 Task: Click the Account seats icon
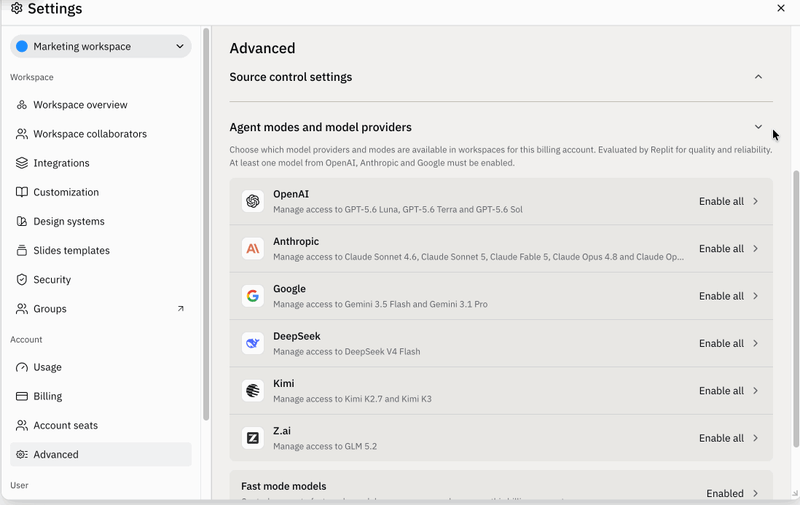point(21,425)
